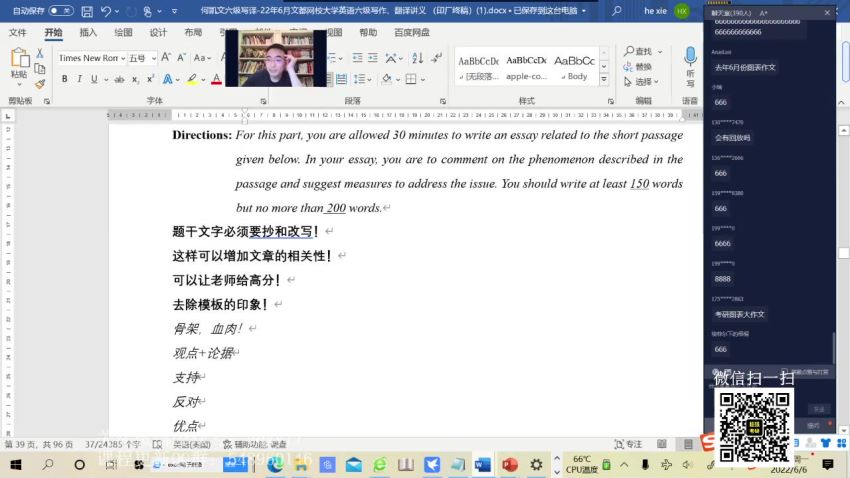Toggle Superscript formatting
This screenshot has width=850, height=478.
pos(150,79)
